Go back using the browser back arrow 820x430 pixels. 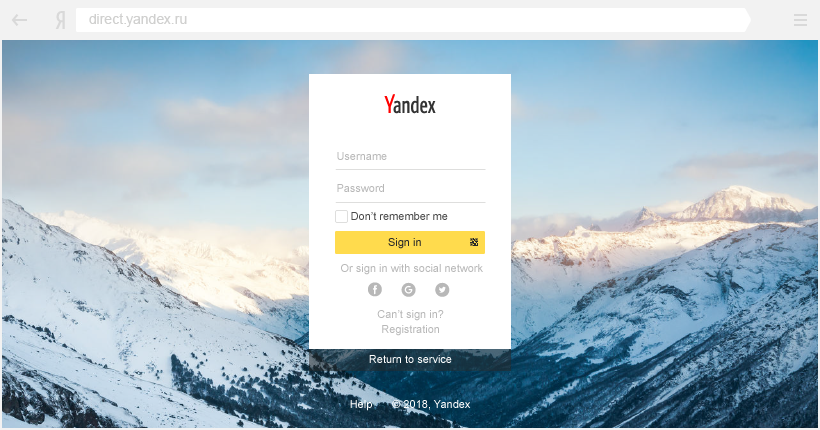(x=19, y=20)
